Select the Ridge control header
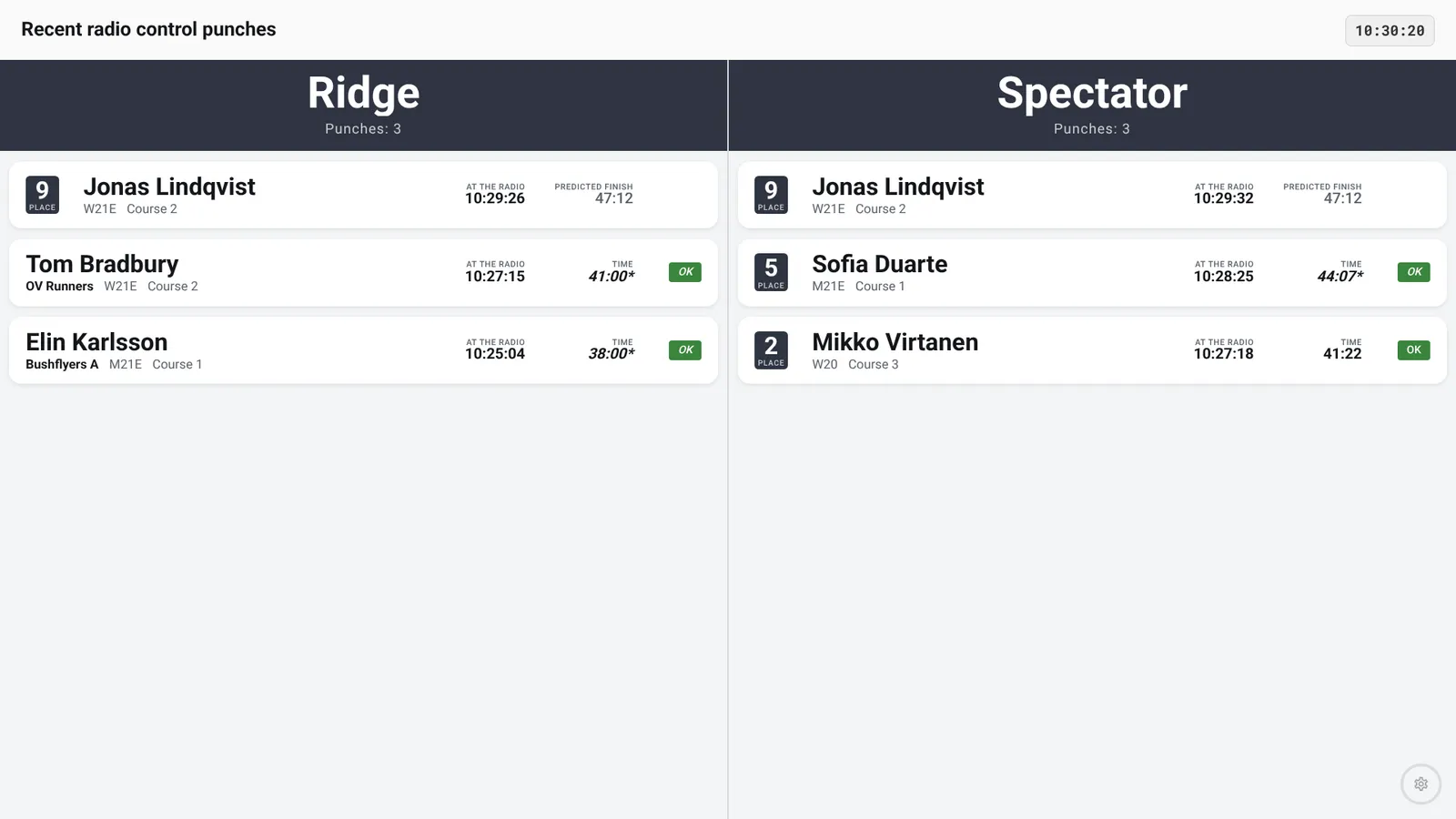This screenshot has width=1456, height=819. [x=363, y=106]
